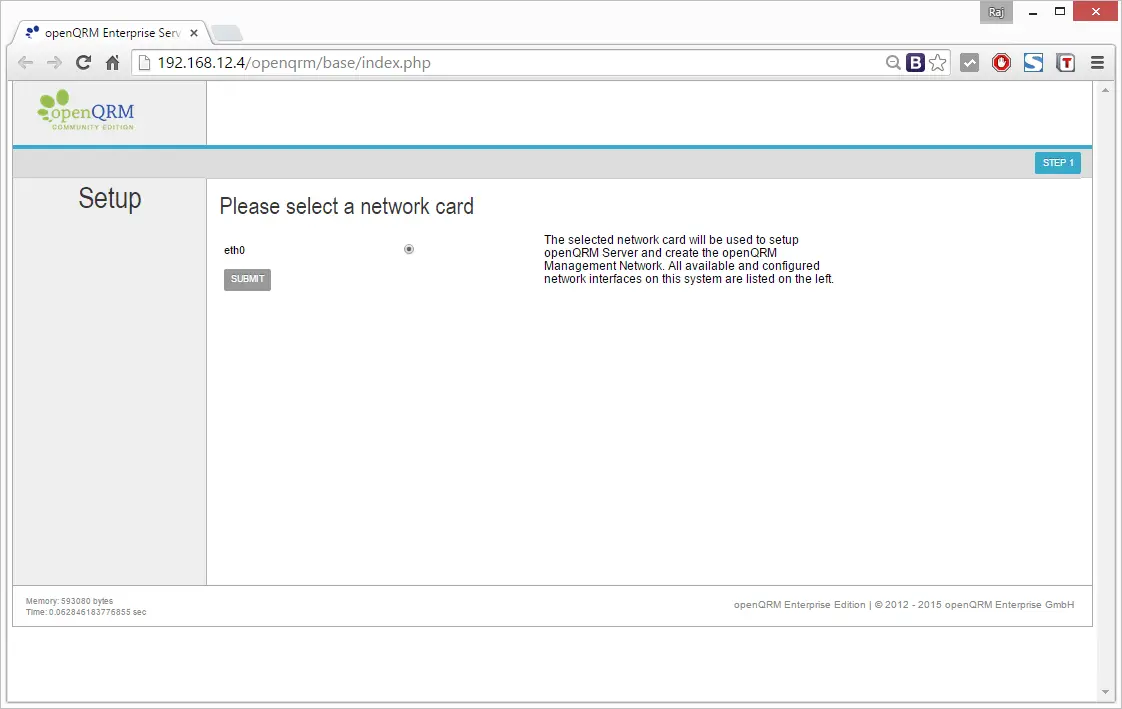Click the 'Please select a network card' heading

[346, 207]
